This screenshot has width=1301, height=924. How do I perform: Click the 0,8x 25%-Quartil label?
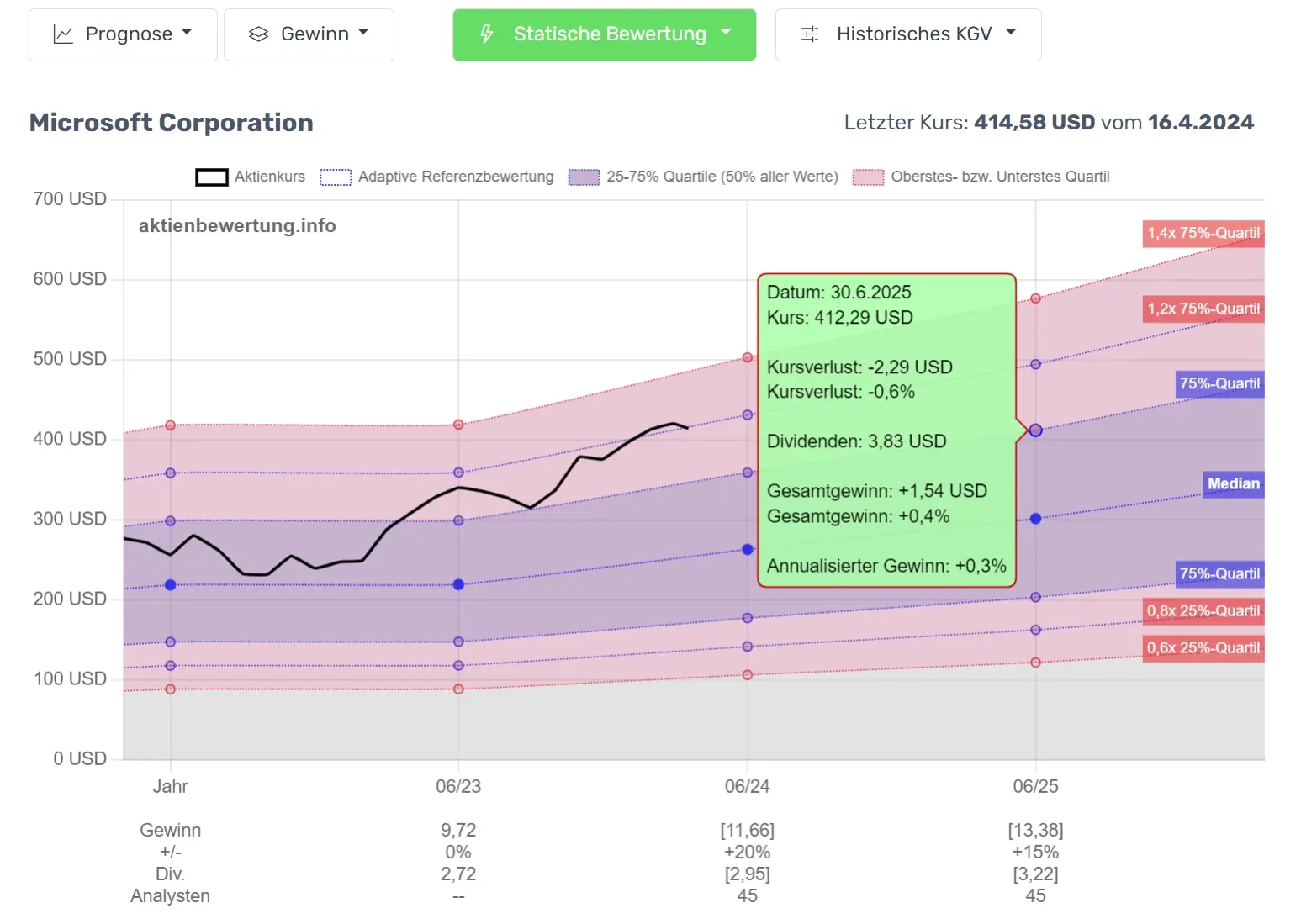click(1203, 610)
